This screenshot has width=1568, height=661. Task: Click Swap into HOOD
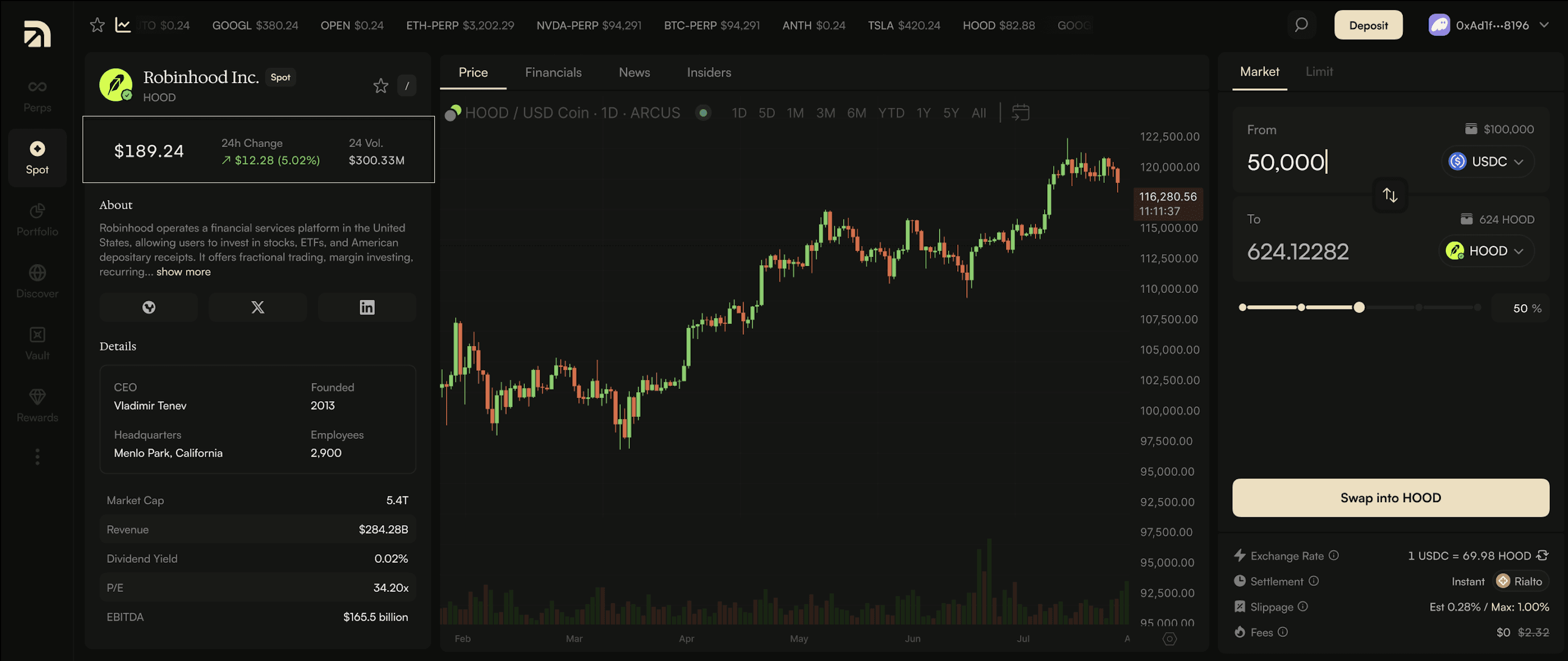coord(1391,498)
